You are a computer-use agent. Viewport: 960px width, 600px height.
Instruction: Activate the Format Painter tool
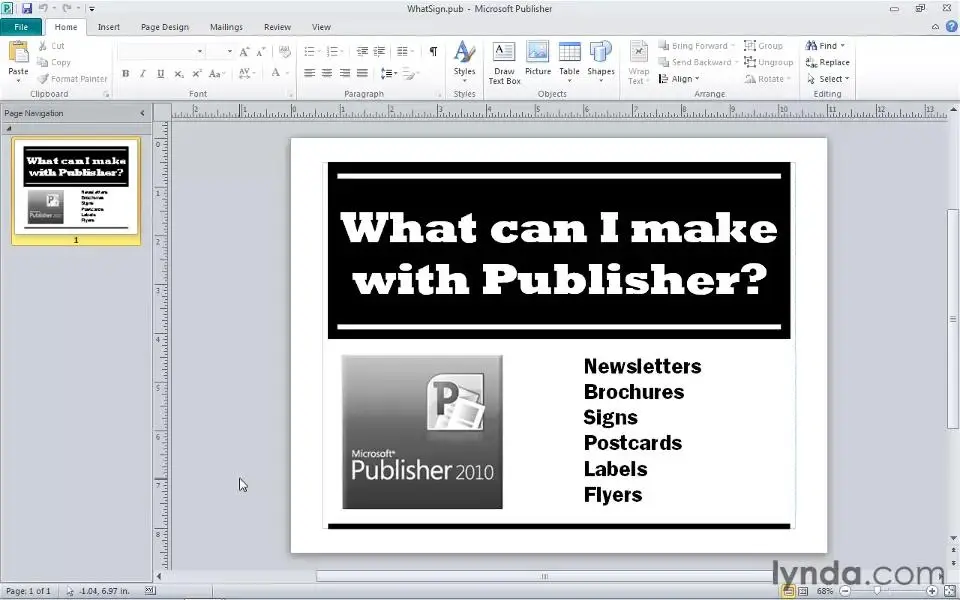pos(72,79)
